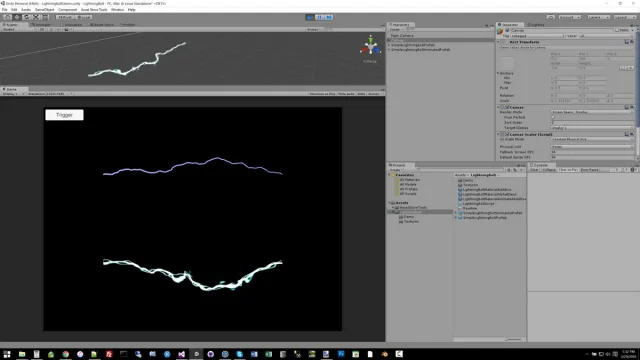Image resolution: width=640 pixels, height=360 pixels.
Task: Switch to the Asset Store tab
Action: pyautogui.click(x=102, y=24)
